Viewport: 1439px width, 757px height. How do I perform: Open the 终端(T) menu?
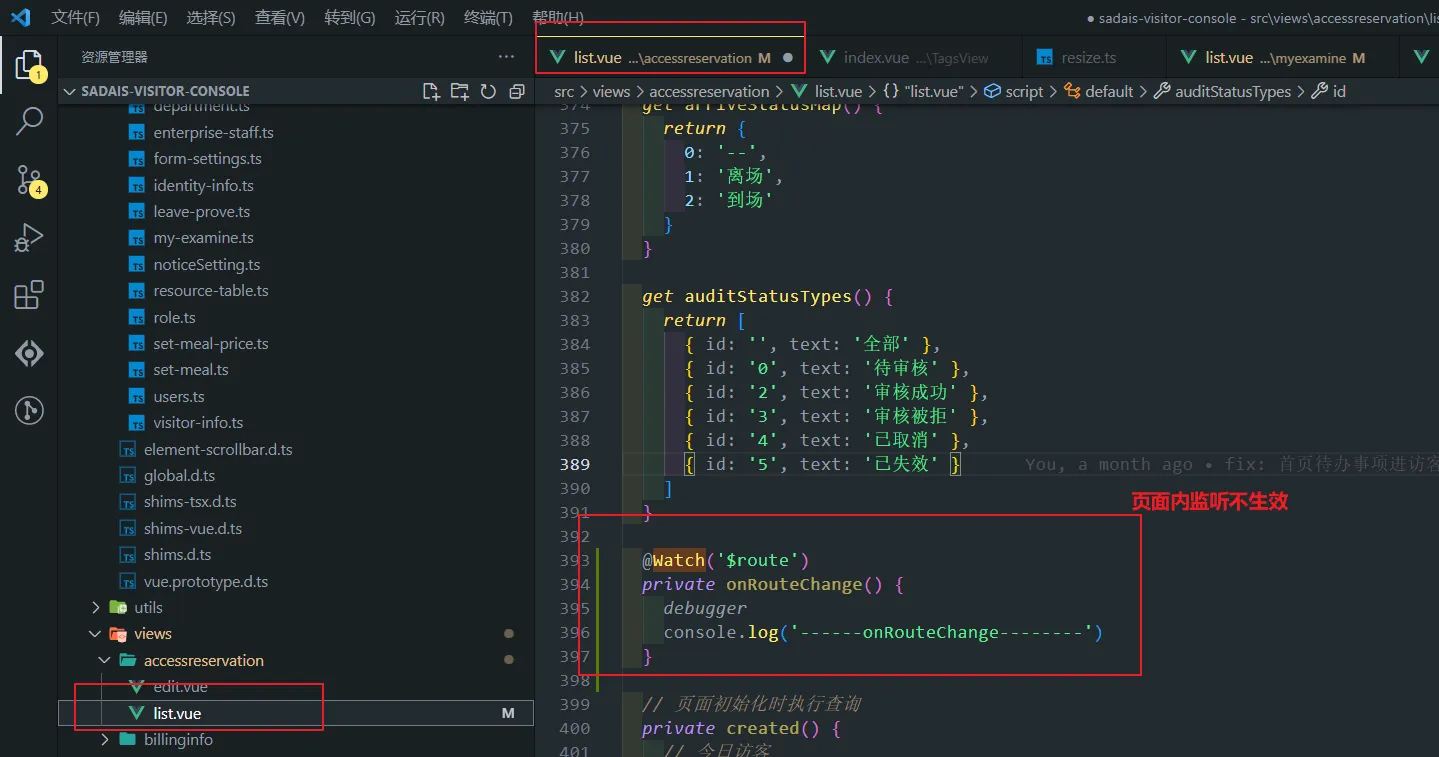coord(488,18)
